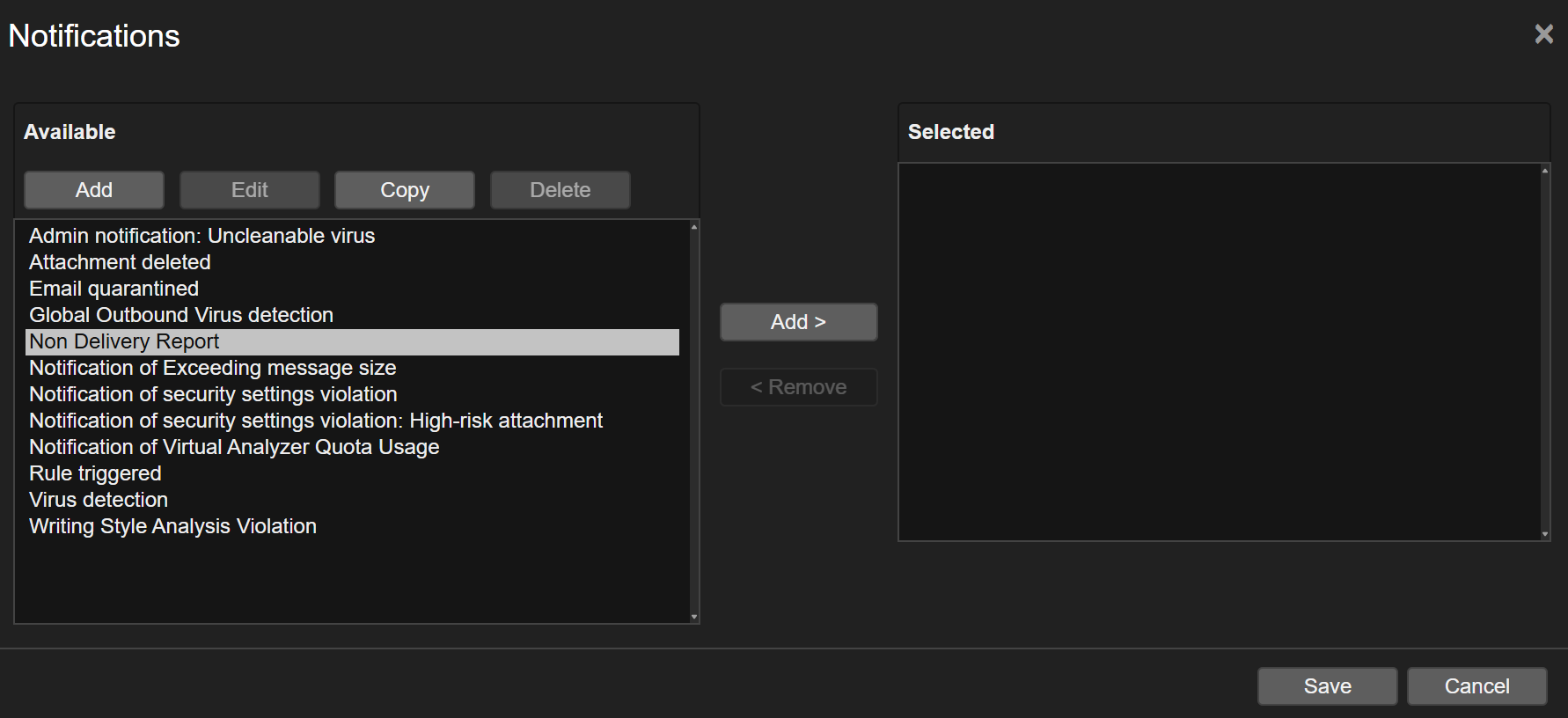The width and height of the screenshot is (1568, 718).
Task: Click Available list scrollbar down arrow
Action: tap(694, 617)
